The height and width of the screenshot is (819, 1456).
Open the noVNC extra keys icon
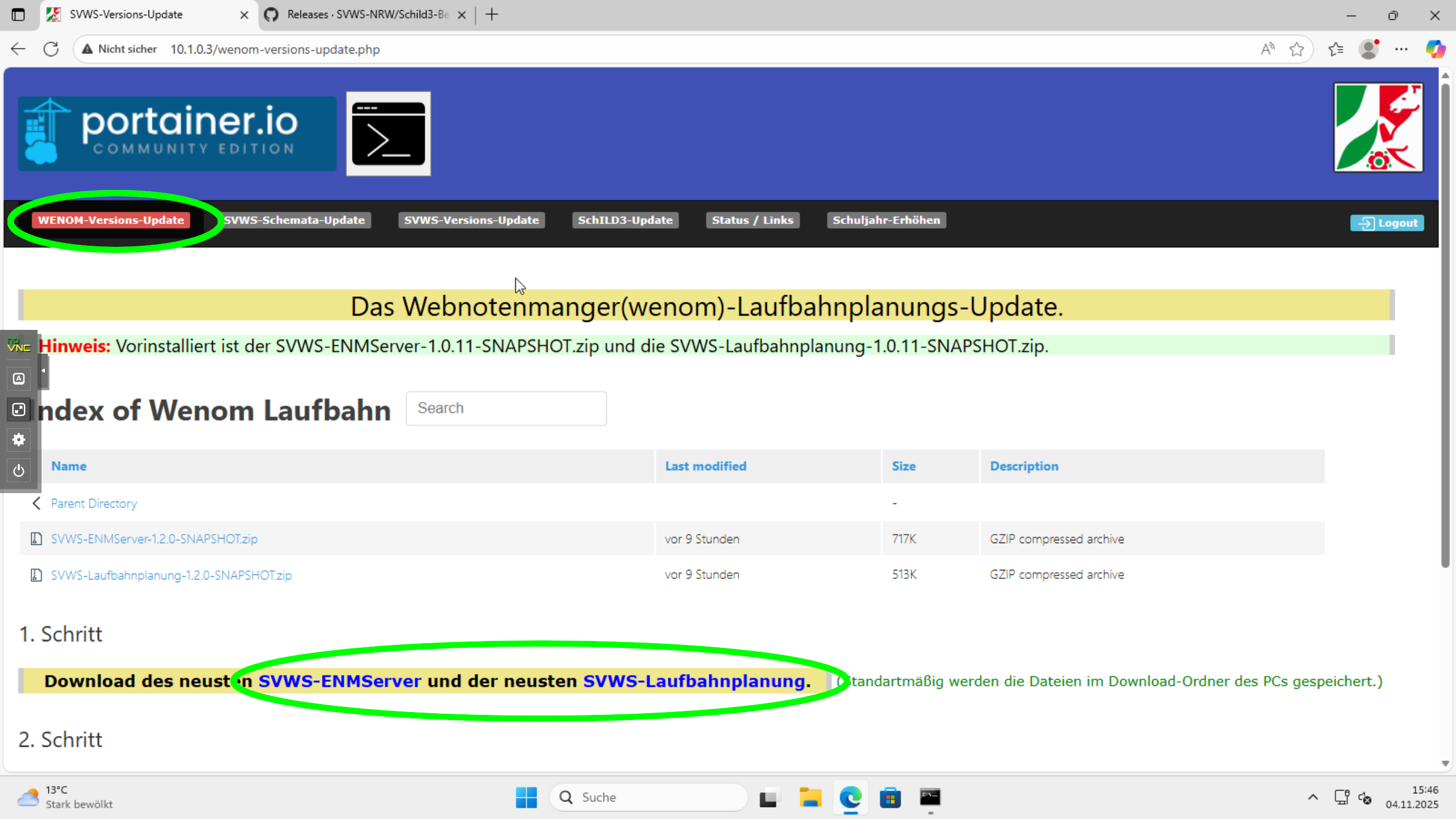tap(19, 379)
